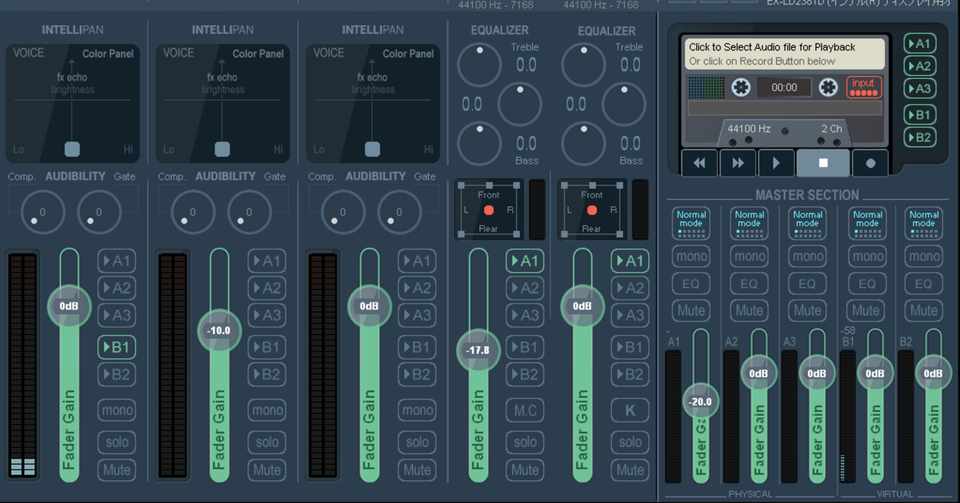
Task: Enable A1 routing on the -10.0 strip
Action: pos(266,261)
